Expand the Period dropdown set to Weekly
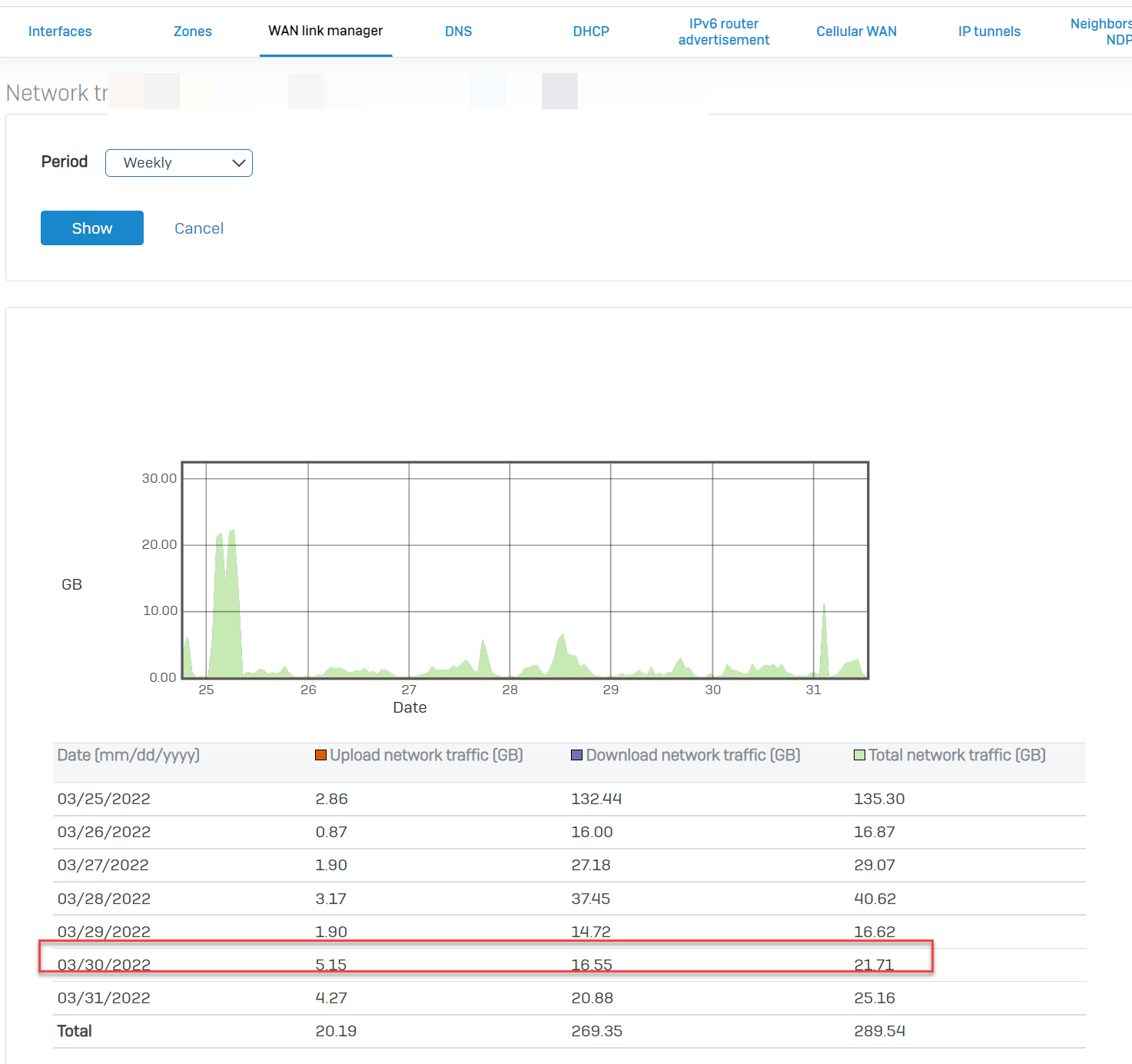1132x1064 pixels. (179, 163)
